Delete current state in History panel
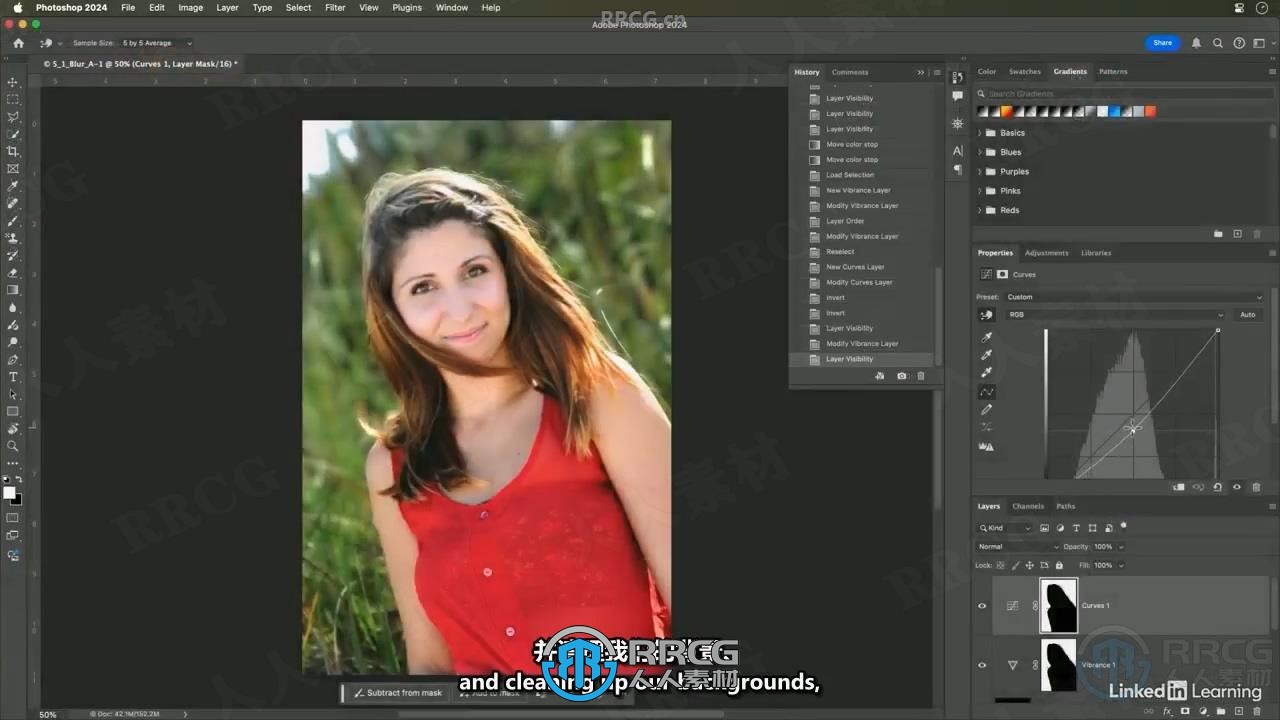 click(x=921, y=376)
